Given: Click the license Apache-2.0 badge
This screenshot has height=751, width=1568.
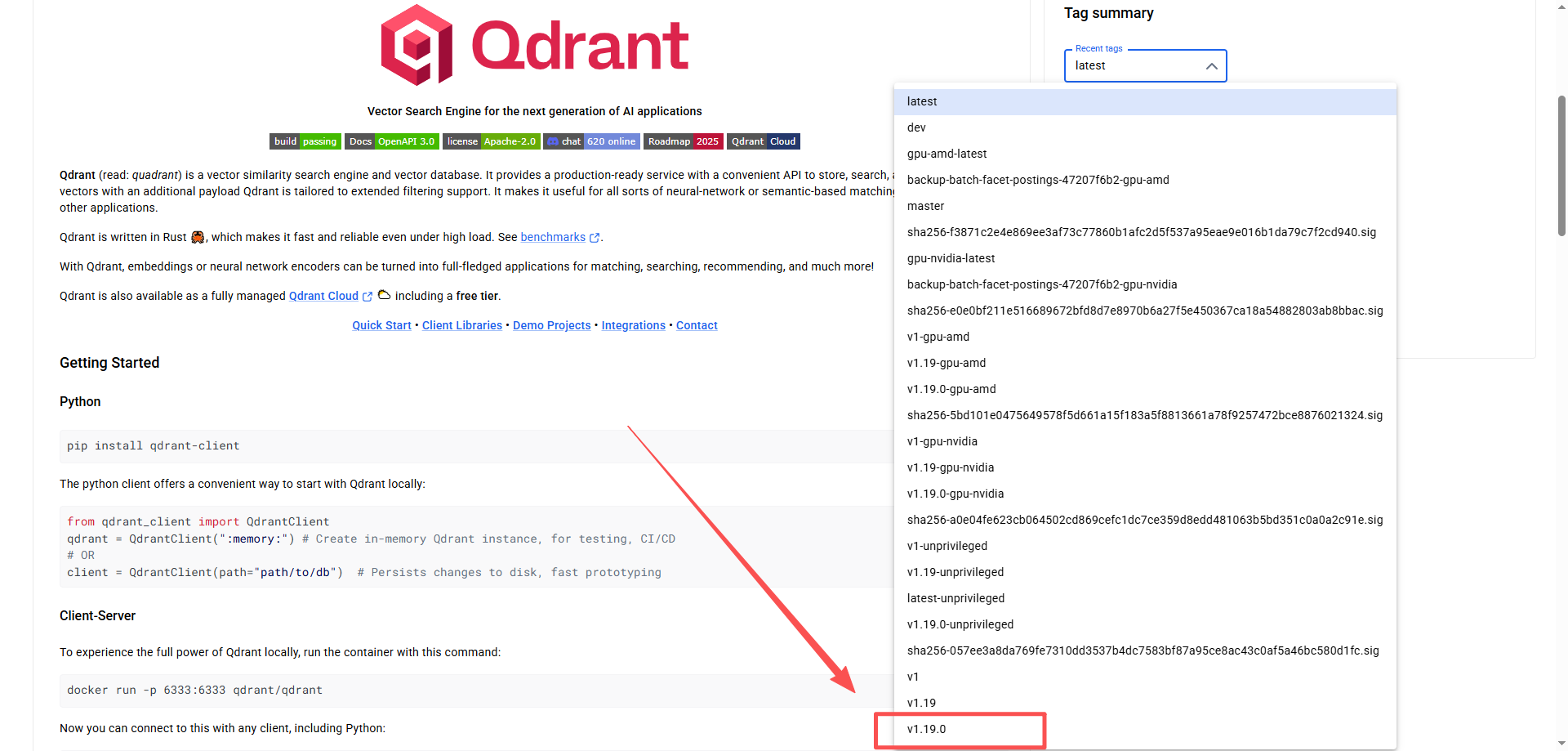Looking at the screenshot, I should click(x=492, y=141).
